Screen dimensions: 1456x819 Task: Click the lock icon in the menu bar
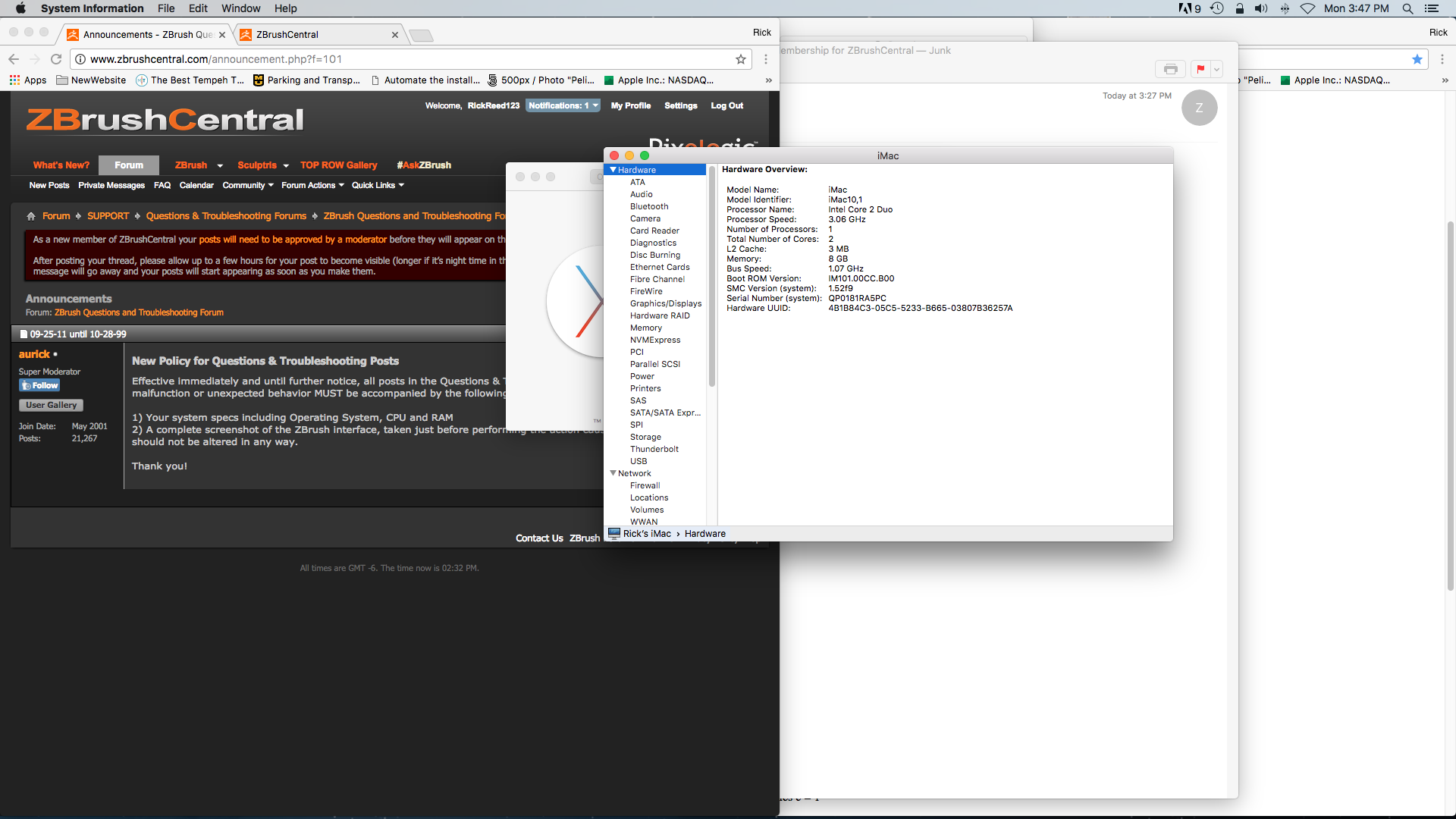(1240, 8)
